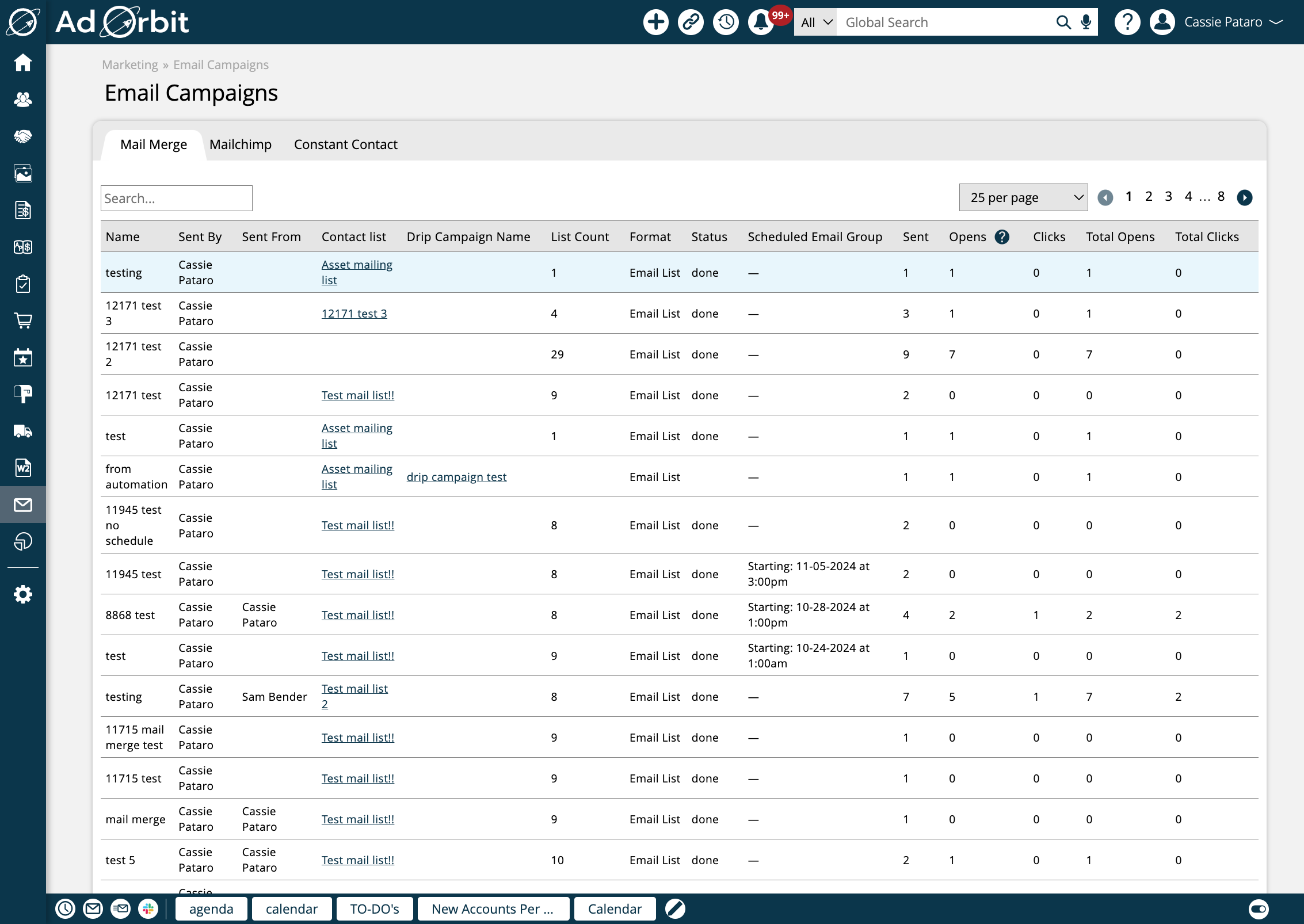1304x924 pixels.
Task: Click the plus quick-add icon in header
Action: point(655,22)
